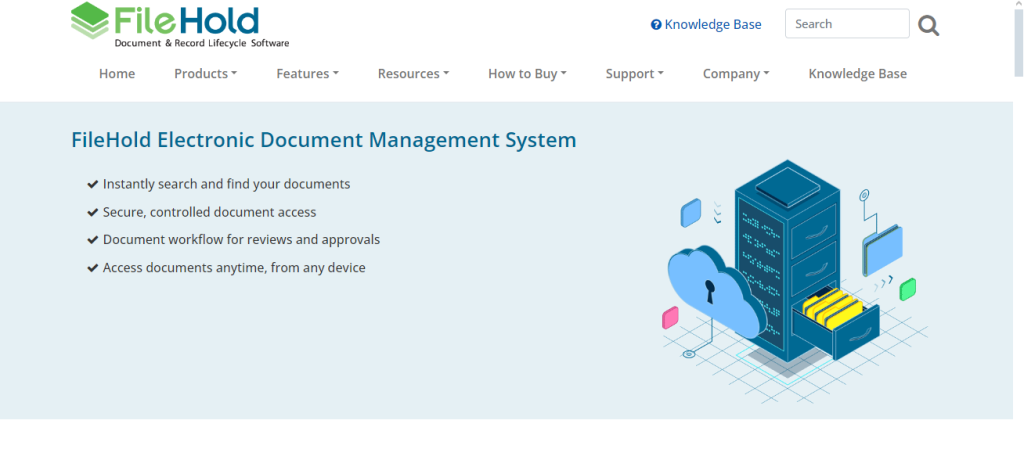The height and width of the screenshot is (449, 1024).
Task: Click the question mark help icon
Action: pyautogui.click(x=656, y=25)
